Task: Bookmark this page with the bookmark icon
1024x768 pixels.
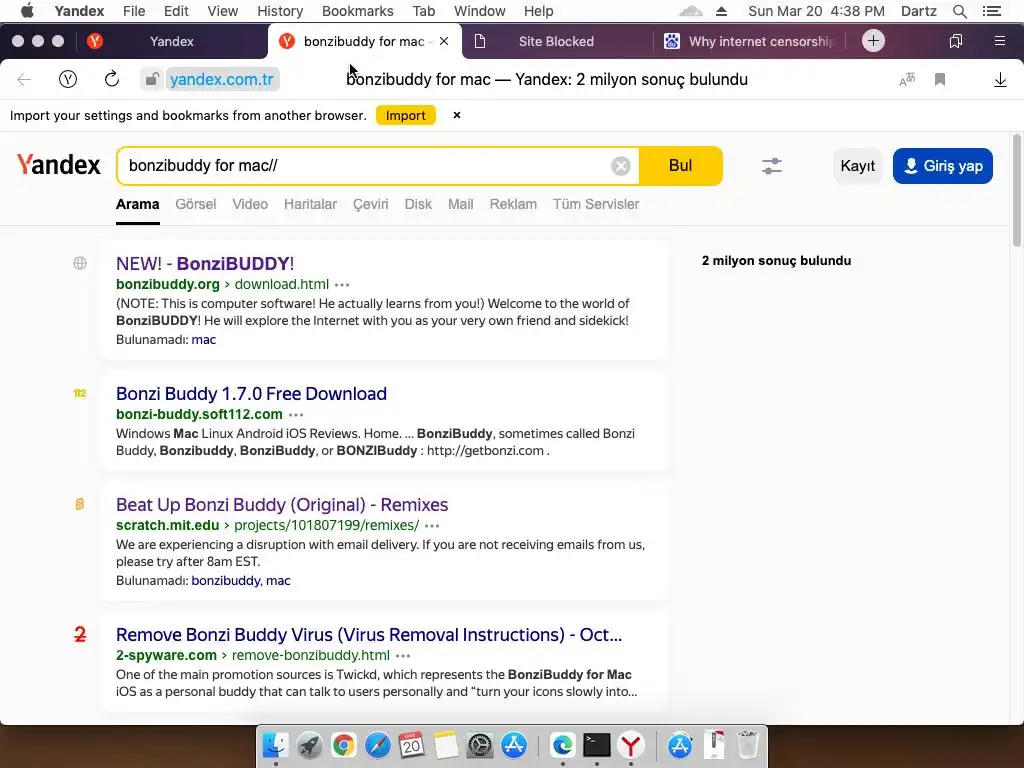Action: pyautogui.click(x=940, y=80)
